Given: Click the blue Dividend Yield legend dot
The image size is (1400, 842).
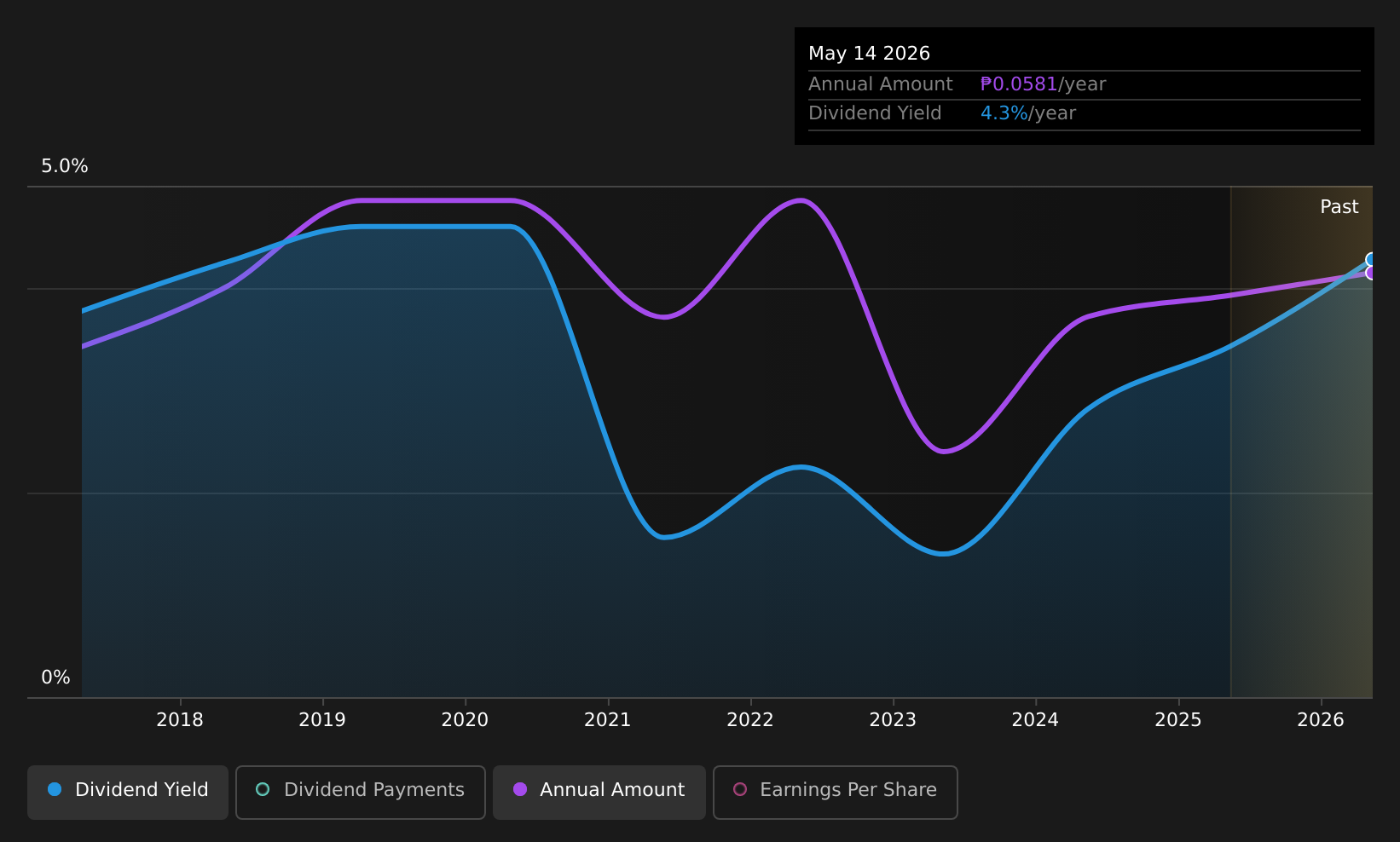Looking at the screenshot, I should coord(55,789).
